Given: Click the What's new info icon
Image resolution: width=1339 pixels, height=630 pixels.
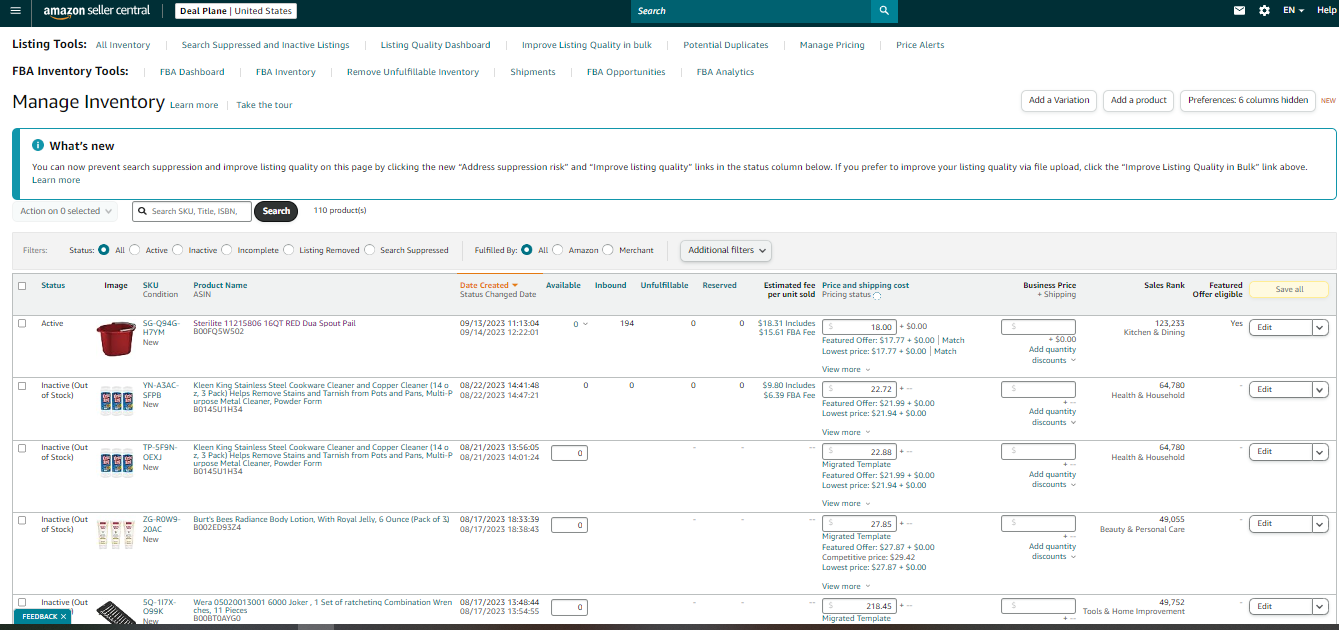Looking at the screenshot, I should click(x=38, y=145).
